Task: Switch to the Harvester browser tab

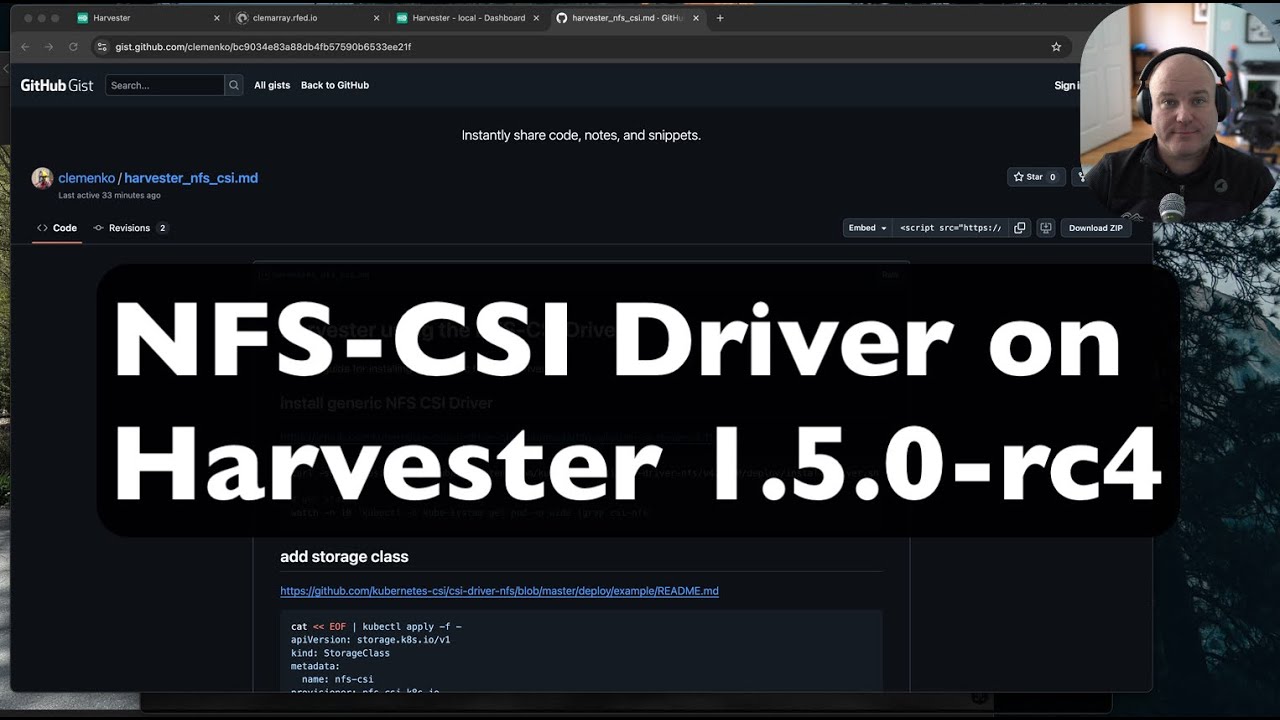Action: 145,18
